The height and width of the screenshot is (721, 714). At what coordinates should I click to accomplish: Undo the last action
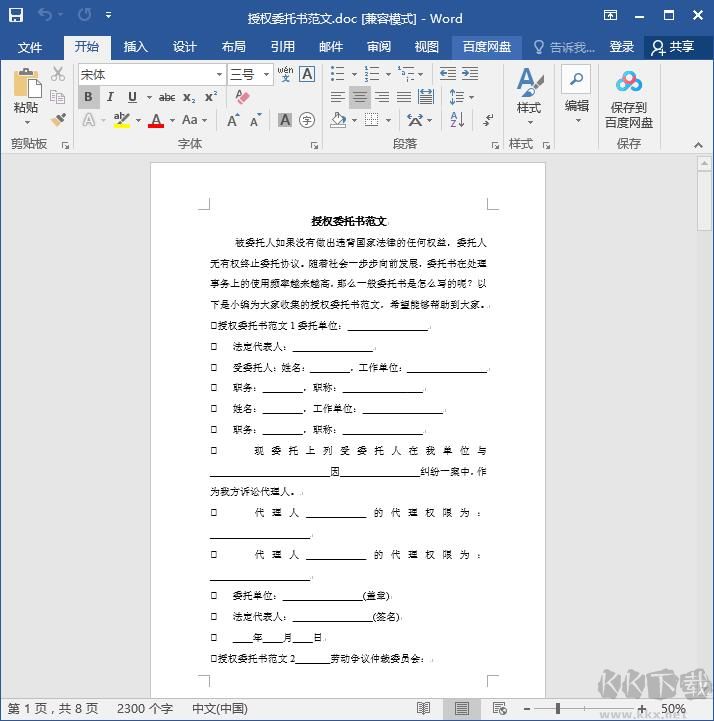pyautogui.click(x=45, y=15)
